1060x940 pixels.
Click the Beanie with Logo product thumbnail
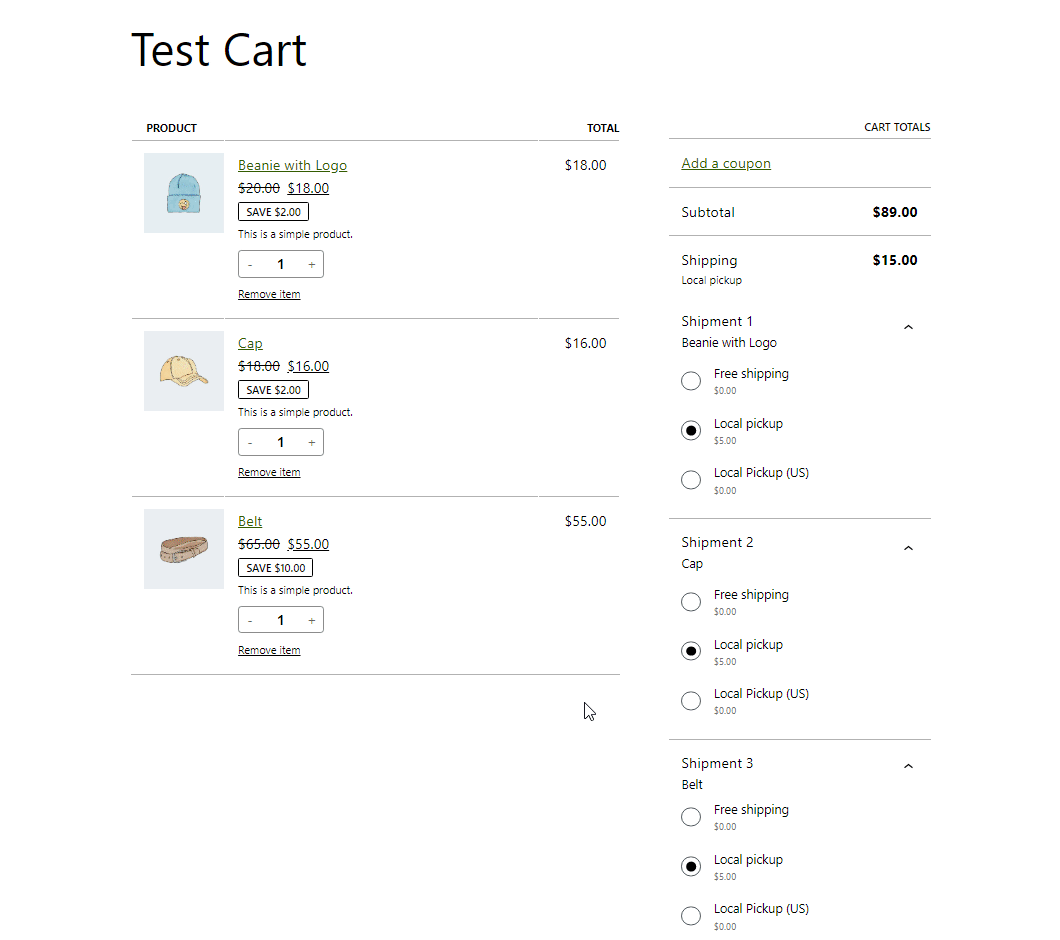[x=184, y=192]
